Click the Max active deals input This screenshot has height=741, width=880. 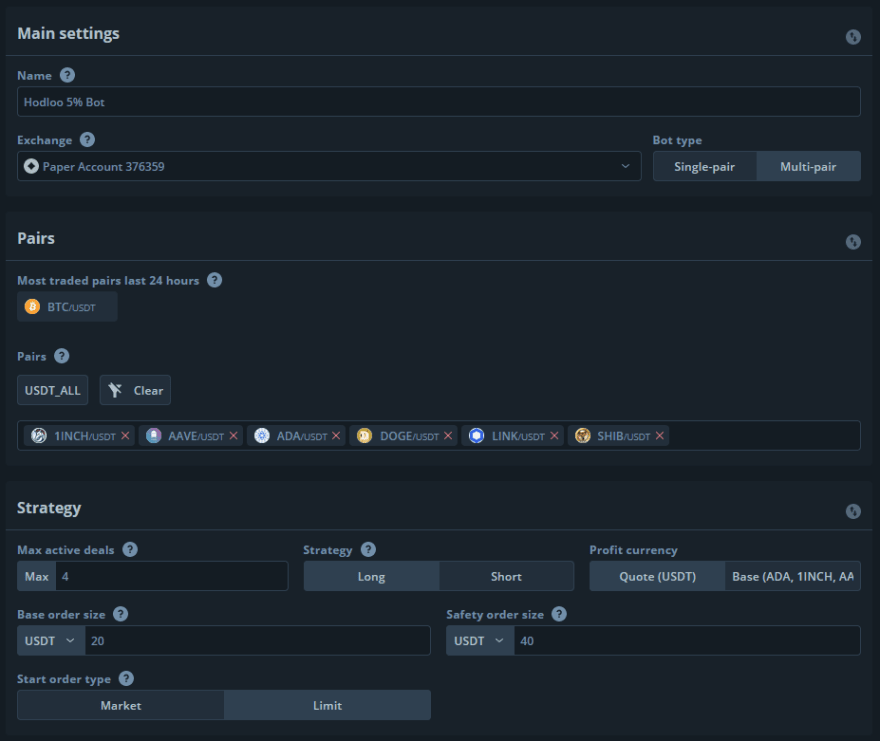(x=171, y=577)
